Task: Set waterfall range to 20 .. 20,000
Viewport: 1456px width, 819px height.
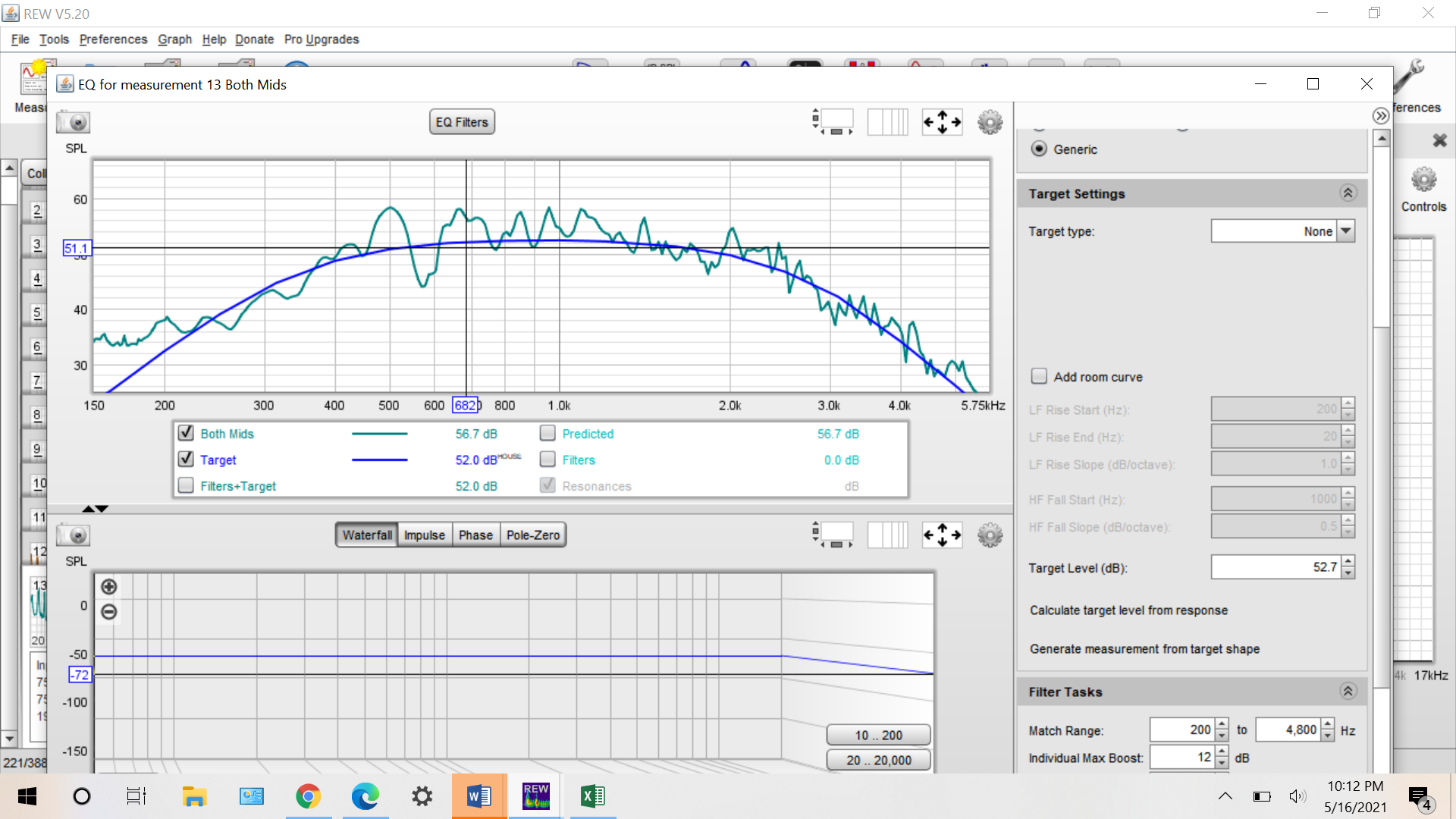Action: (x=878, y=760)
